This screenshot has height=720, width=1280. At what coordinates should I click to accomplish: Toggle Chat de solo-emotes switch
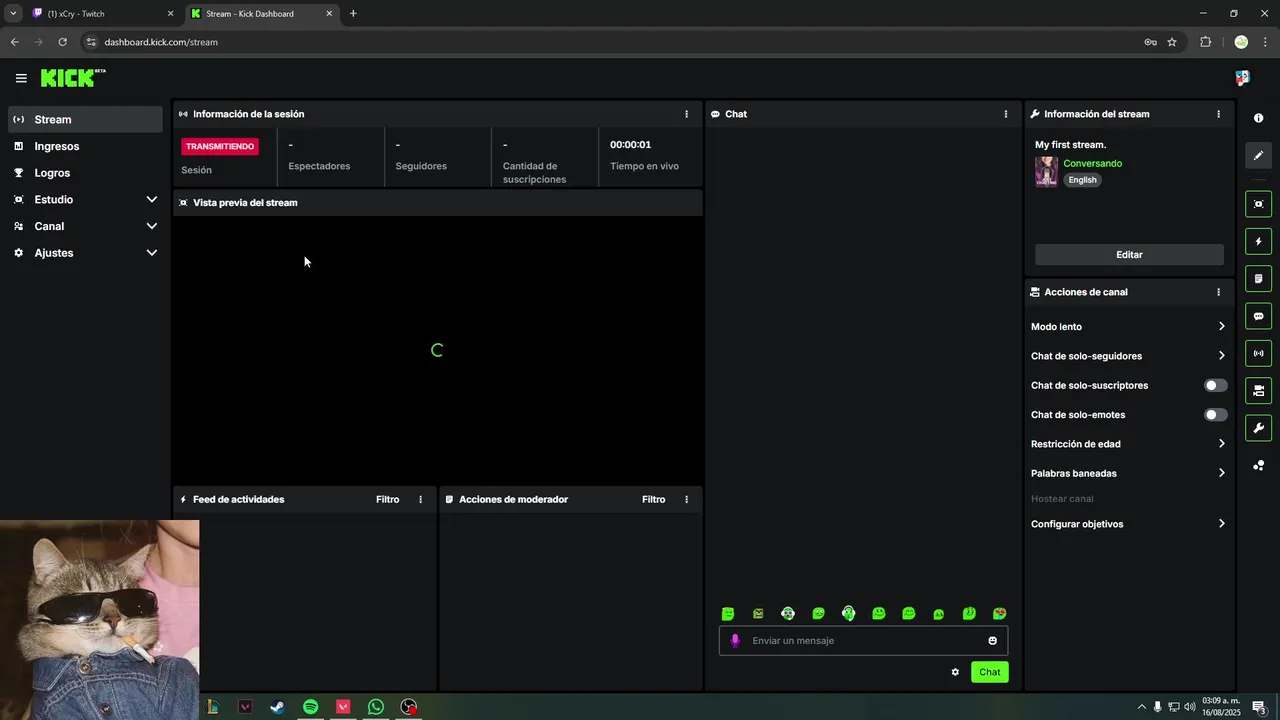[x=1215, y=415]
